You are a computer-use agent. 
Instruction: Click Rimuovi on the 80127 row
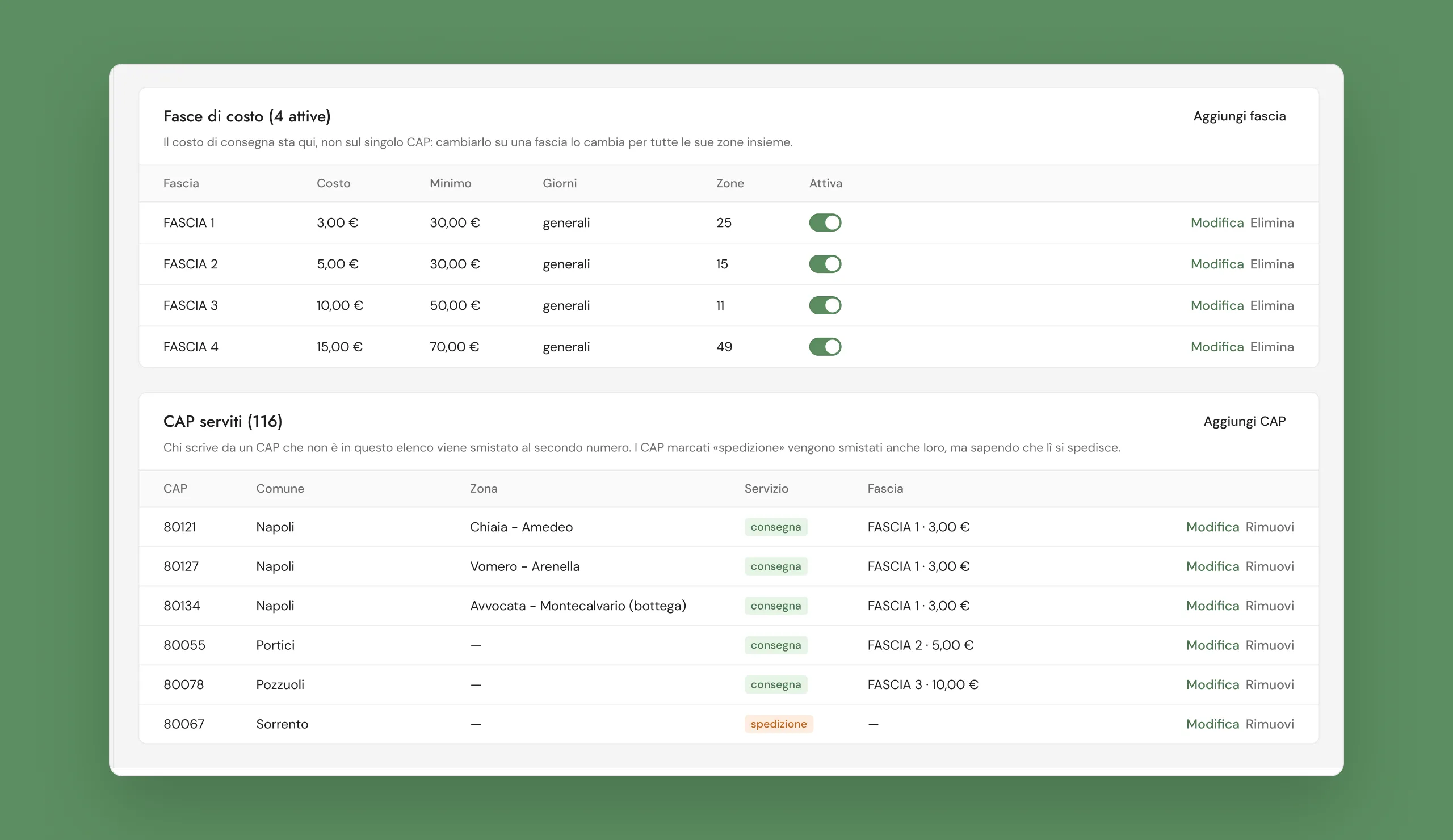click(x=1270, y=566)
